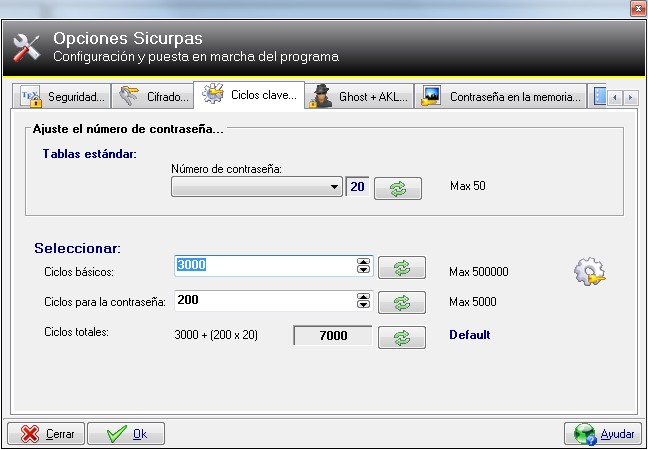The height and width of the screenshot is (450, 648).
Task: Click the red X icon on Cerrar
Action: pos(30,434)
